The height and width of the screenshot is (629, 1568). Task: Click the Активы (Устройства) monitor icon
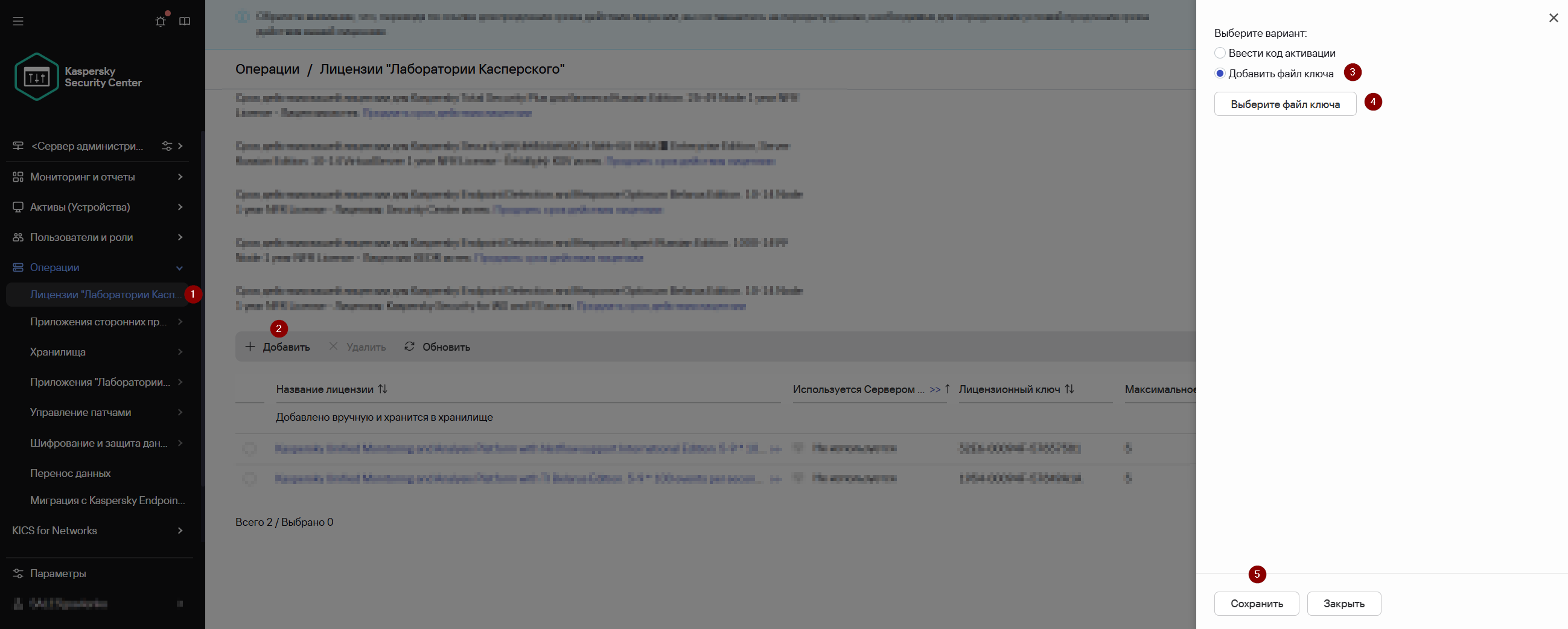click(18, 207)
